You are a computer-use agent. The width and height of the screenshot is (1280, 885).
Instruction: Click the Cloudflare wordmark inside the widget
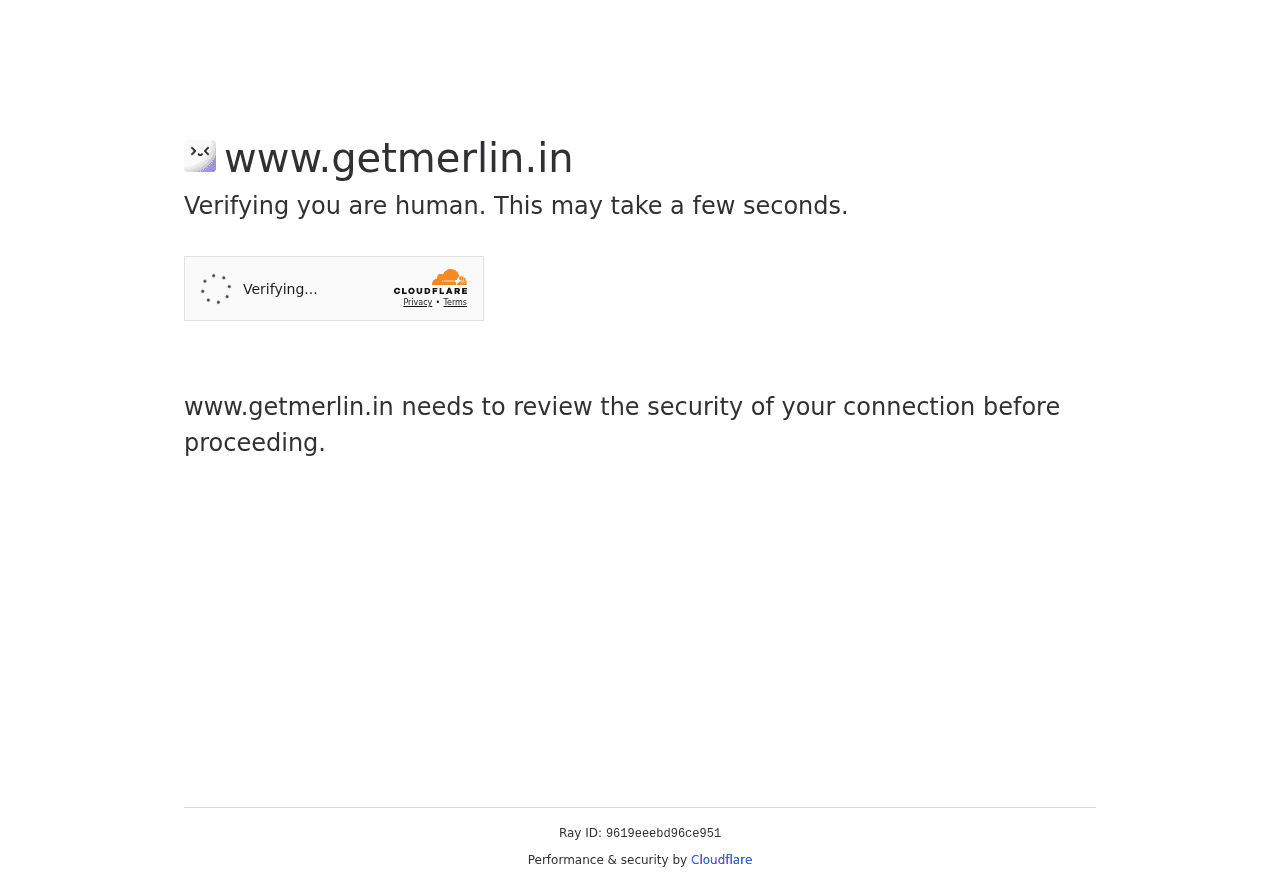tap(430, 288)
